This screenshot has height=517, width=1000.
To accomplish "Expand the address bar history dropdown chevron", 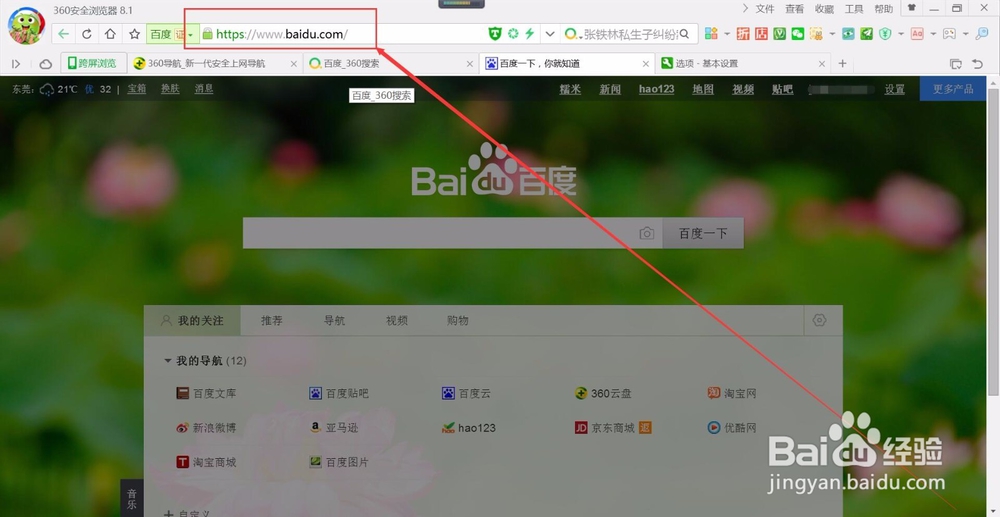I will click(550, 34).
